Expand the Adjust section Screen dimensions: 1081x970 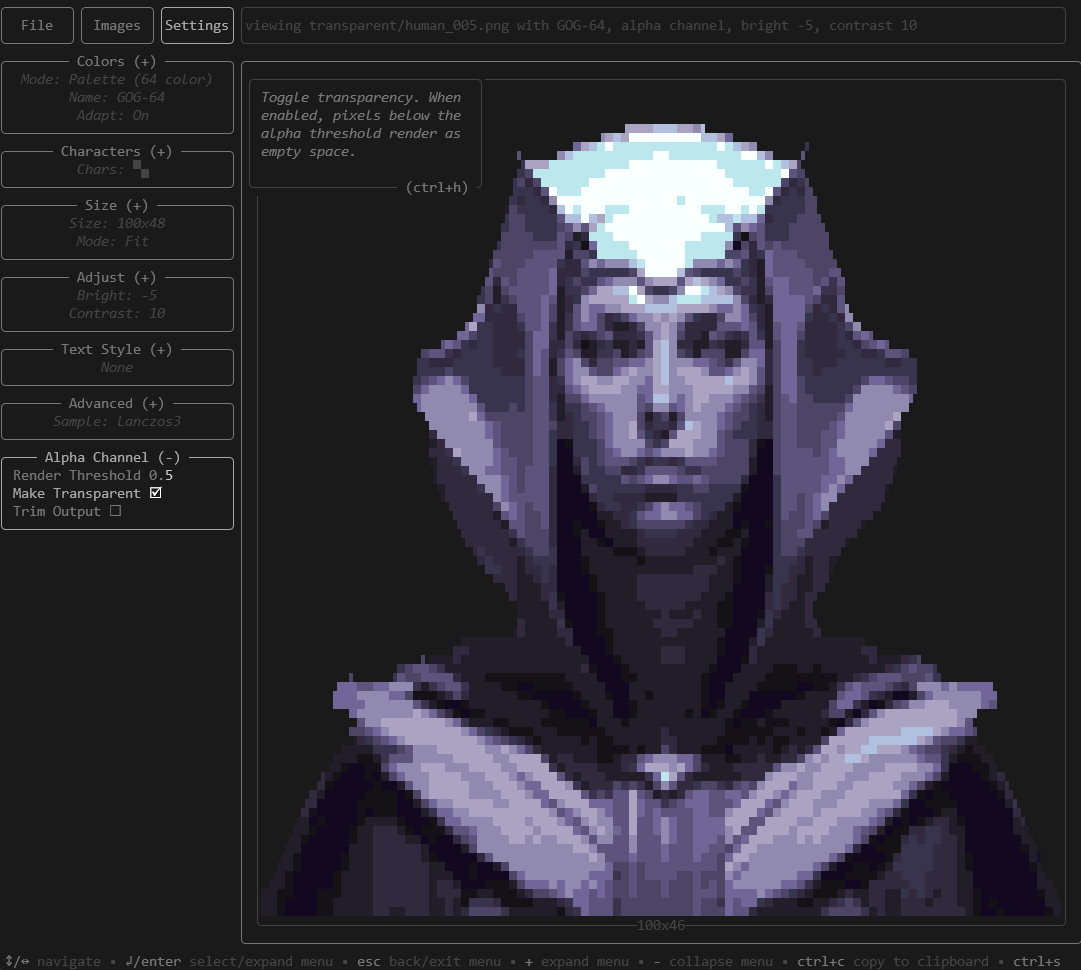click(x=116, y=277)
